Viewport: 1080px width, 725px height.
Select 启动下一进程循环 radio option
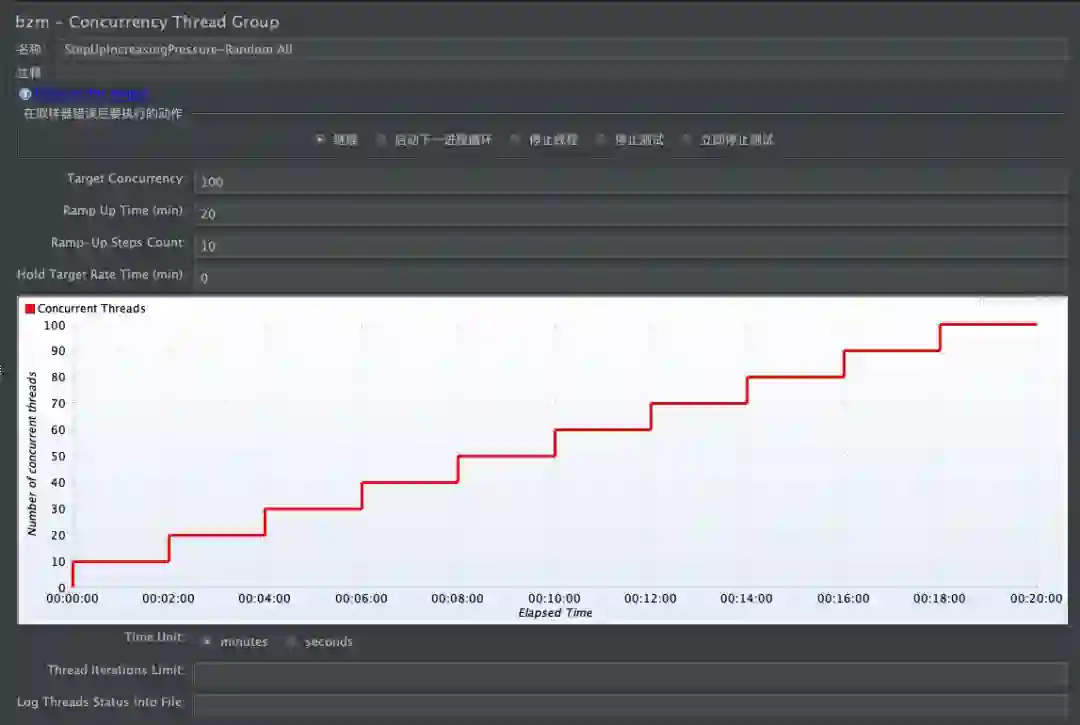tap(381, 140)
